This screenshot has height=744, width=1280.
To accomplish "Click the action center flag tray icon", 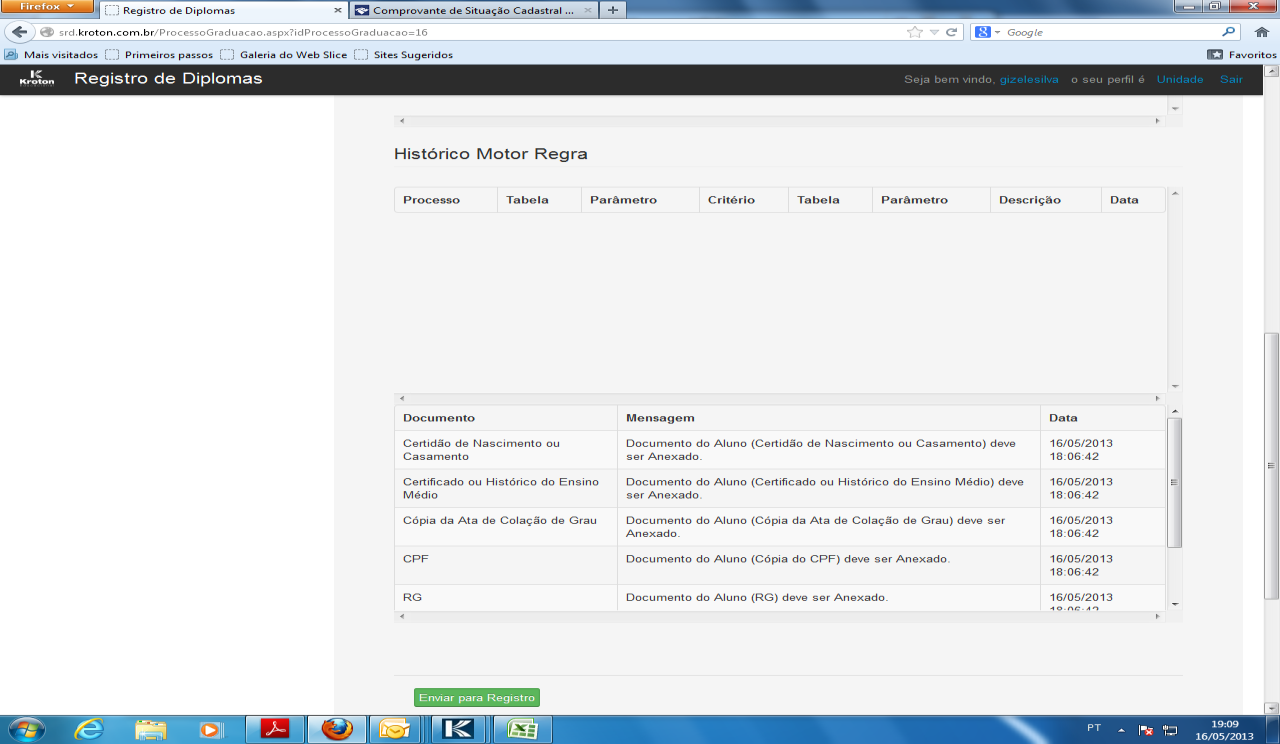I will point(1146,729).
